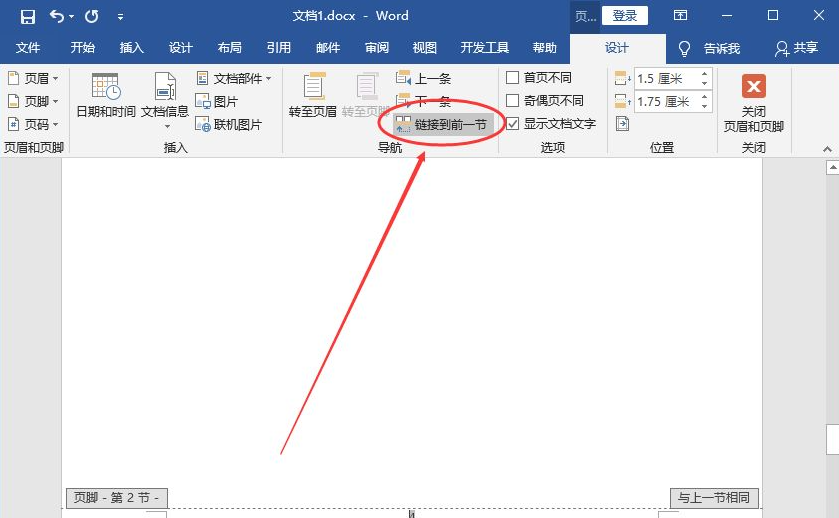The height and width of the screenshot is (518, 839).
Task: Open the 插入 Insert ribbon tab
Action: [x=132, y=48]
